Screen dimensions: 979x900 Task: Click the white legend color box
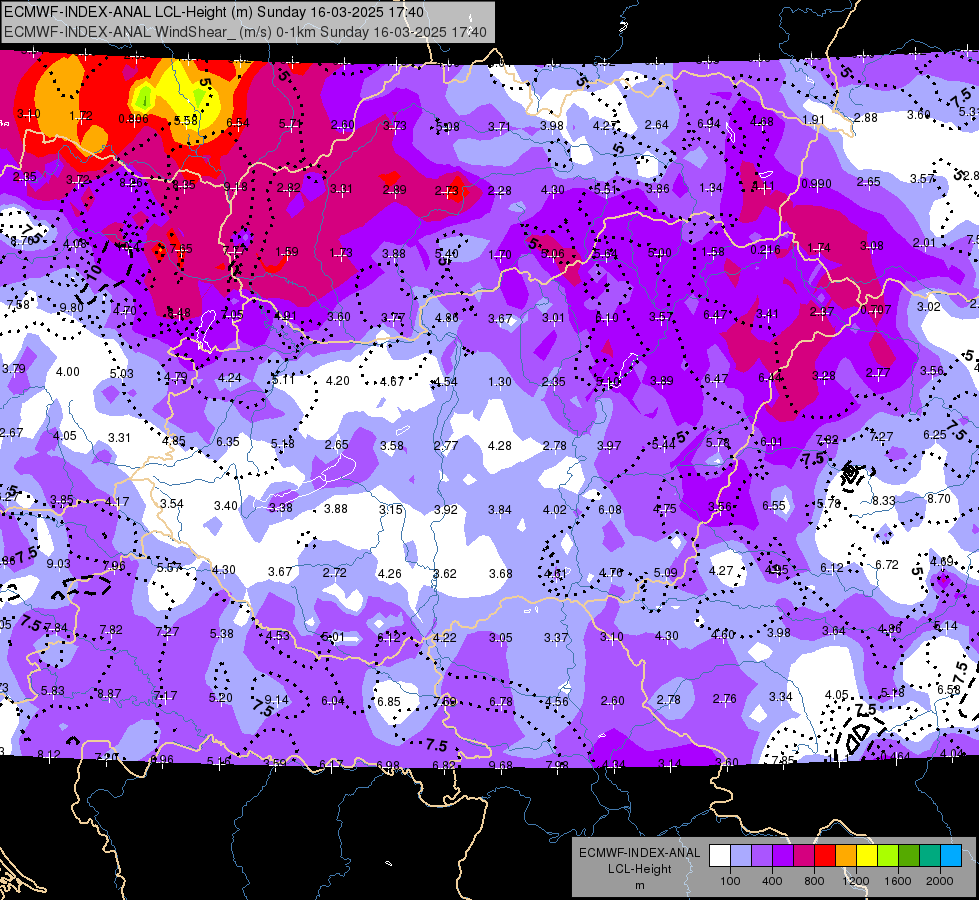720,856
